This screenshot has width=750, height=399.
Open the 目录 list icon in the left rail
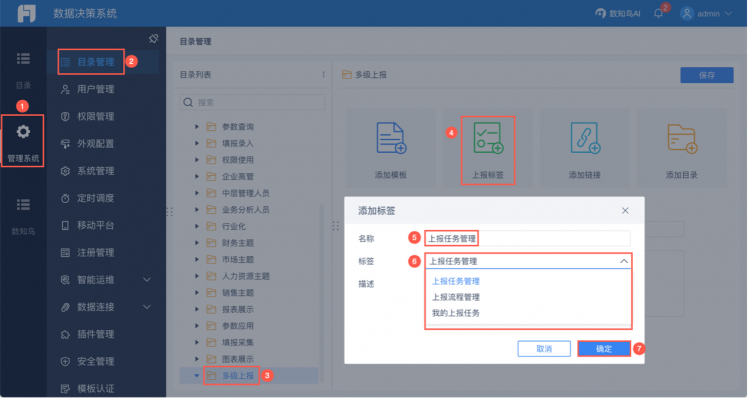coord(23,59)
